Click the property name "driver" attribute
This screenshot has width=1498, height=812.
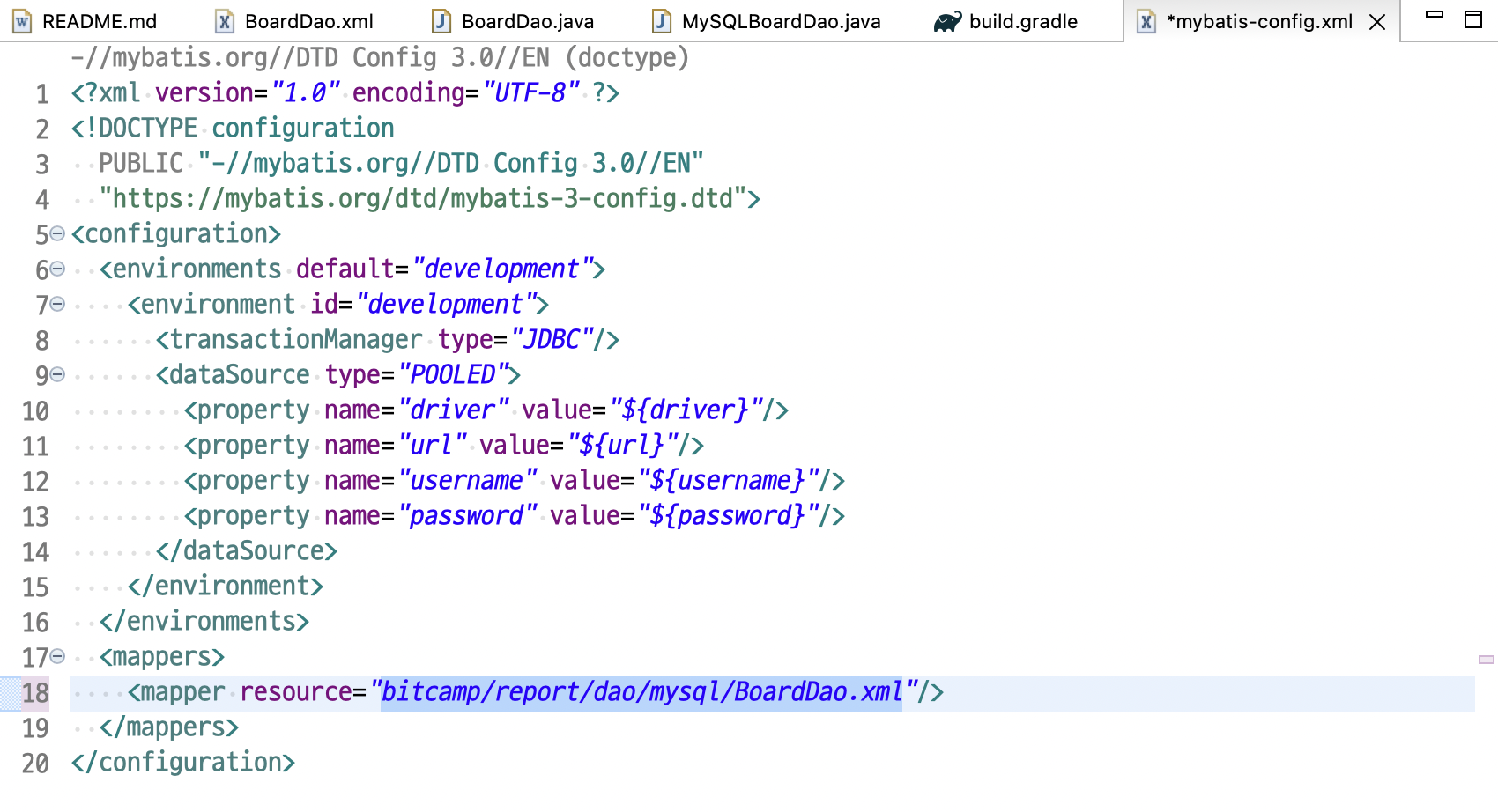click(x=453, y=410)
